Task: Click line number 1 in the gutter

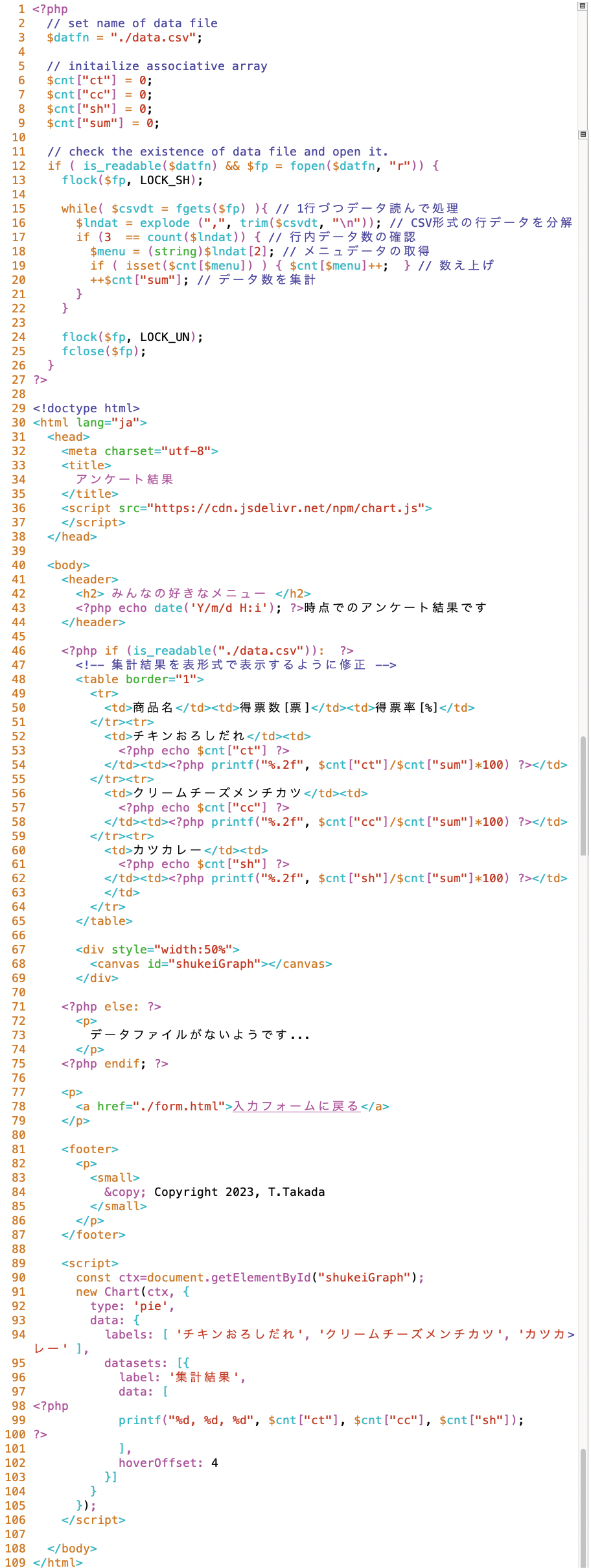Action: click(22, 9)
